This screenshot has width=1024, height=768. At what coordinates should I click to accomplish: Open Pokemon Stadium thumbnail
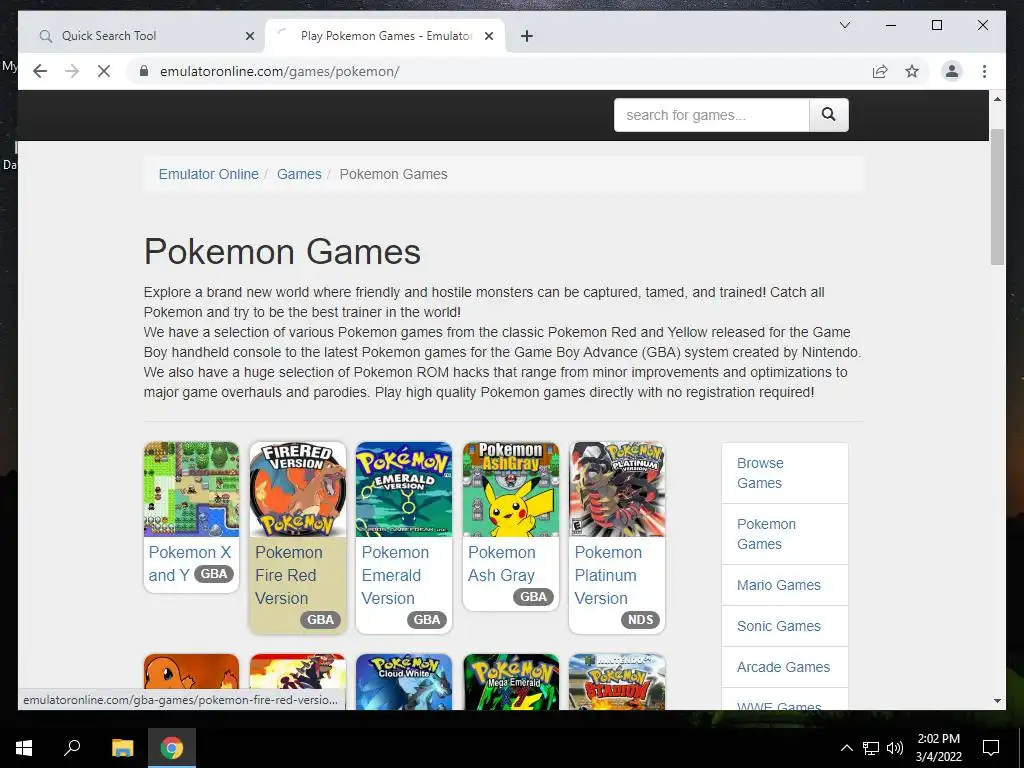click(617, 682)
